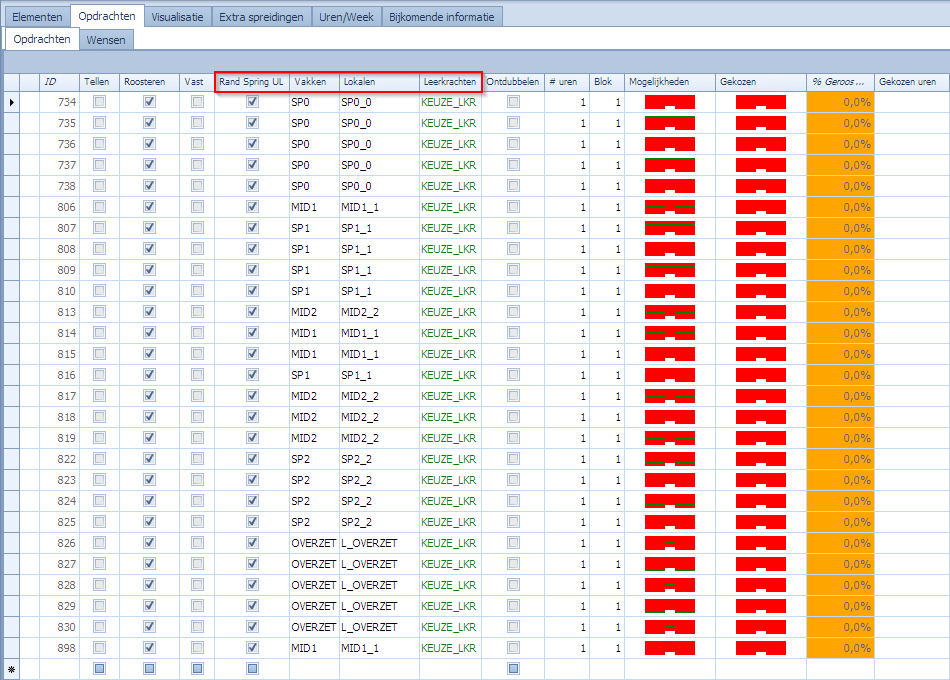
Task: Toggle Ontdubbelen for row 898
Action: click(513, 648)
